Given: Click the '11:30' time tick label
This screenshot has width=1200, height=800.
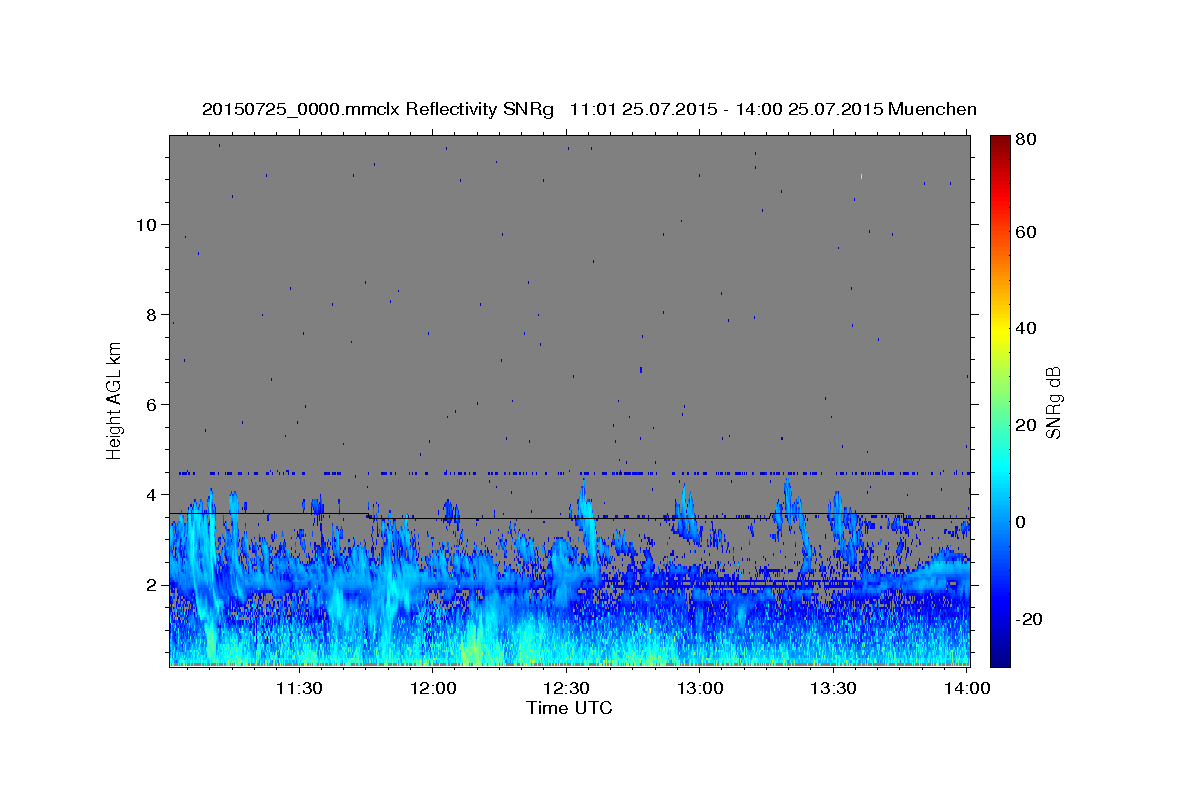Looking at the screenshot, I should (x=298, y=688).
